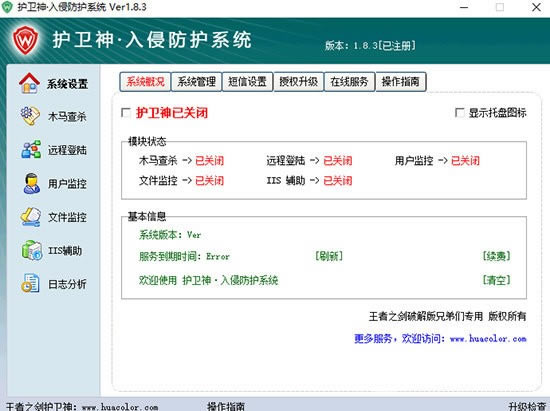550x411 pixels.
Task: Click the [清空] clear link
Action: click(496, 280)
